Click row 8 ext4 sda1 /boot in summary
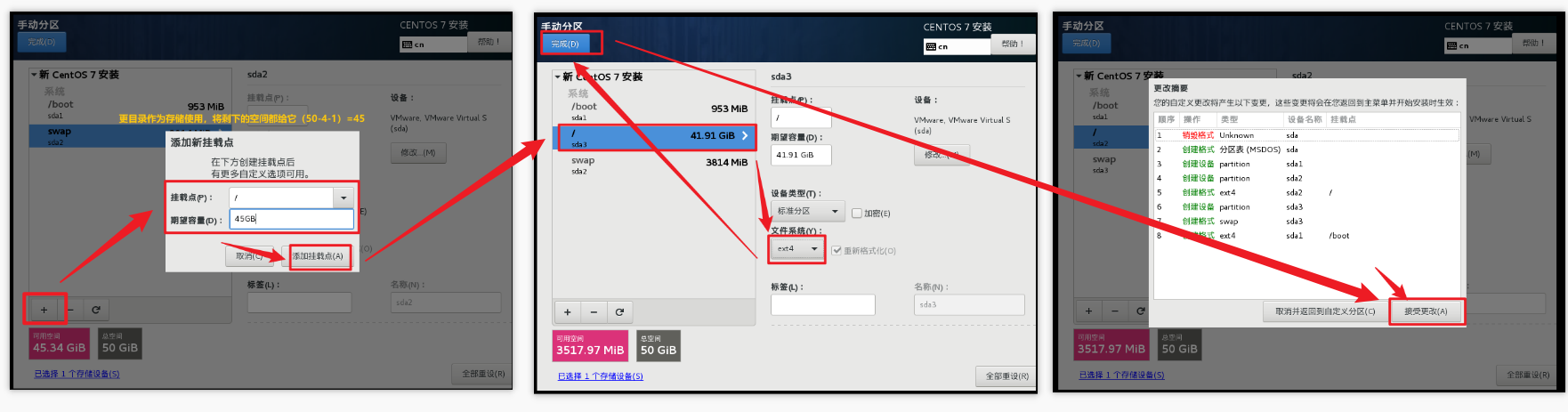Screen dimensions: 1568x412 tap(1306, 236)
